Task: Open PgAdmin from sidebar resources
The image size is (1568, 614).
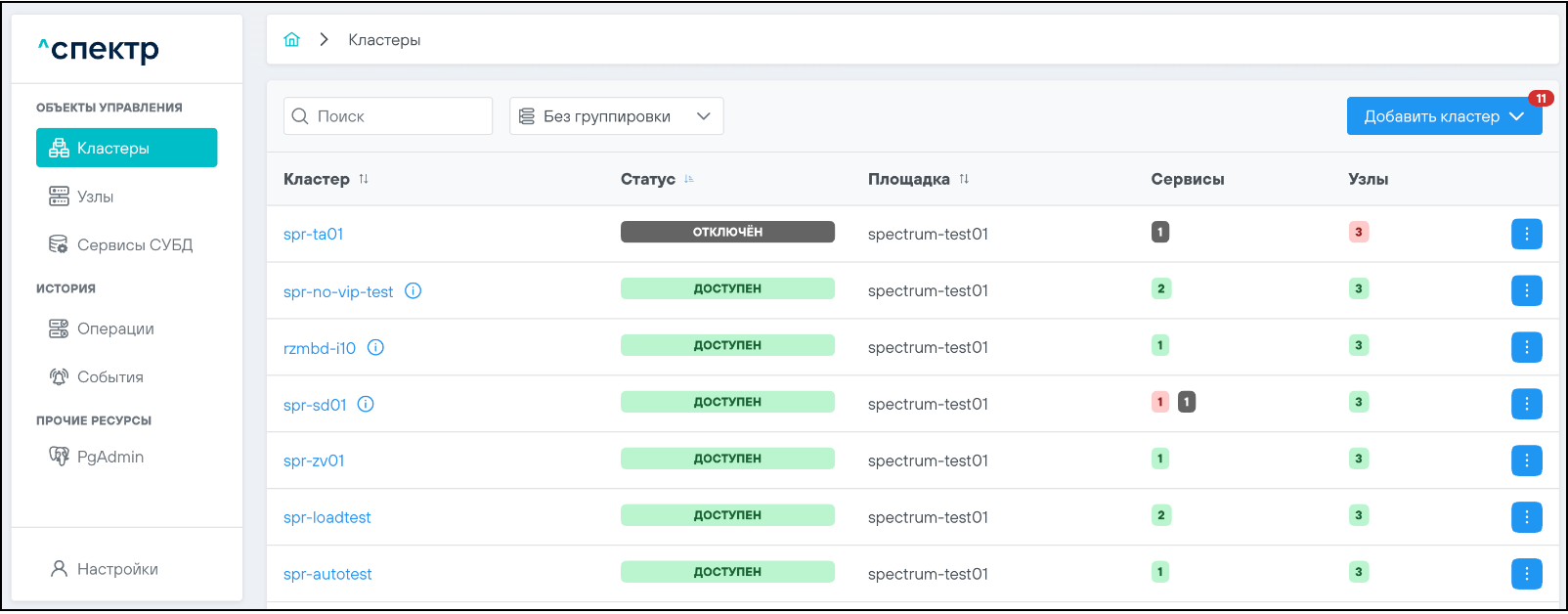Action: [109, 457]
